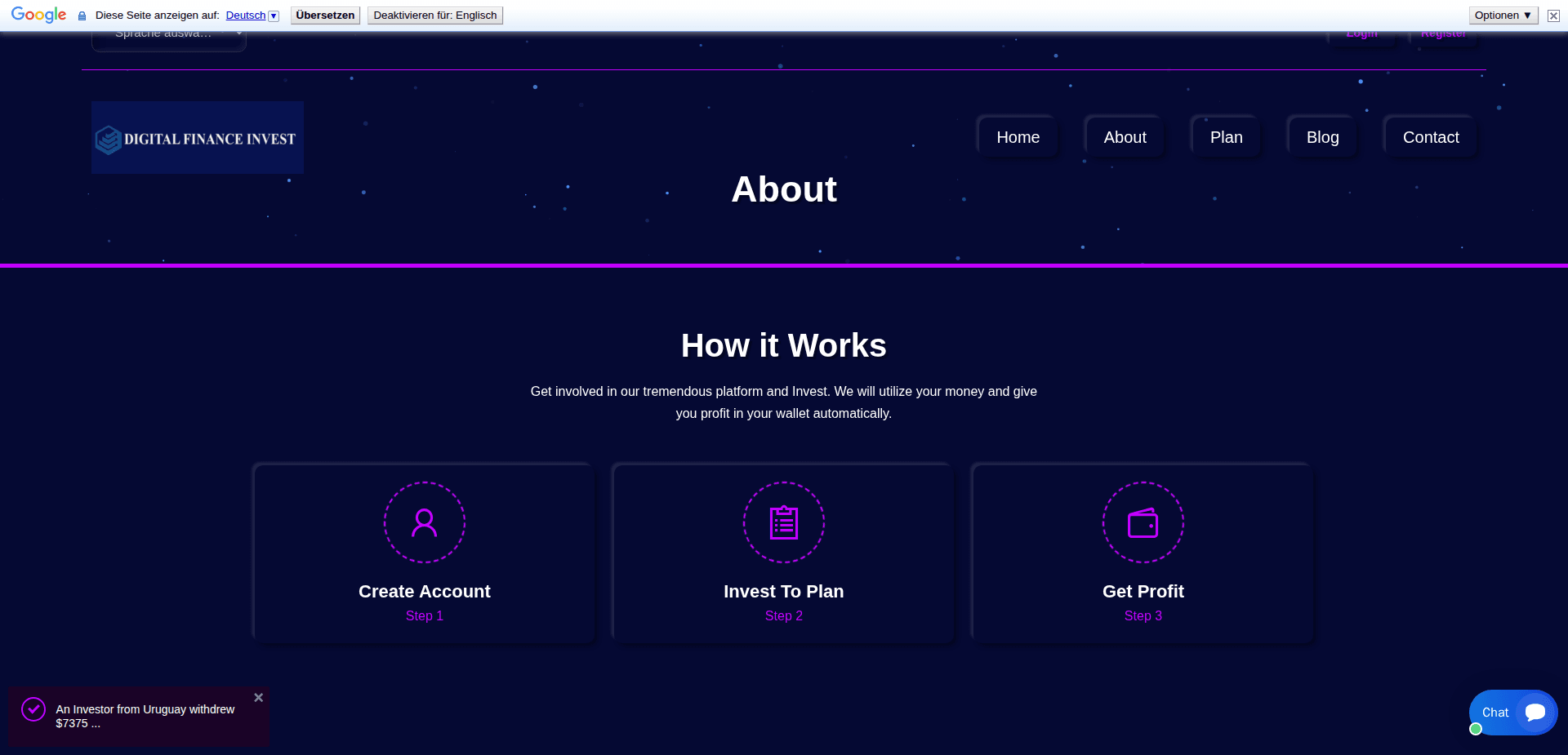This screenshot has width=1568, height=755.
Task: Disable translation via Deaktivieren für: Englisch
Action: click(434, 15)
